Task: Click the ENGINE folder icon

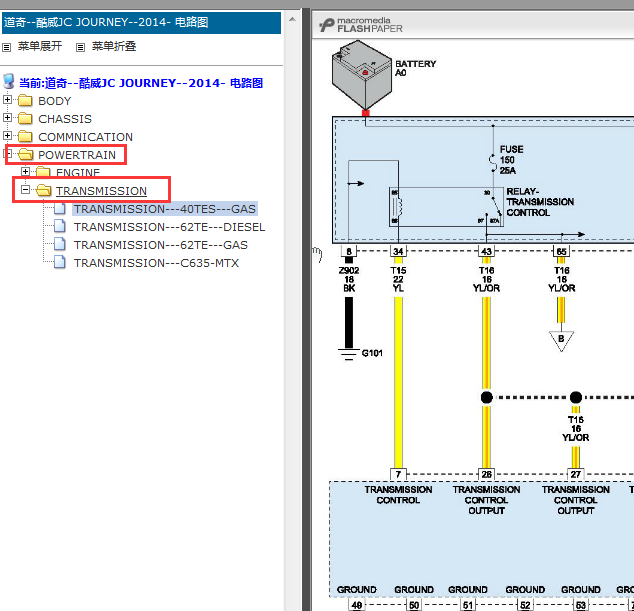Action: [x=43, y=172]
